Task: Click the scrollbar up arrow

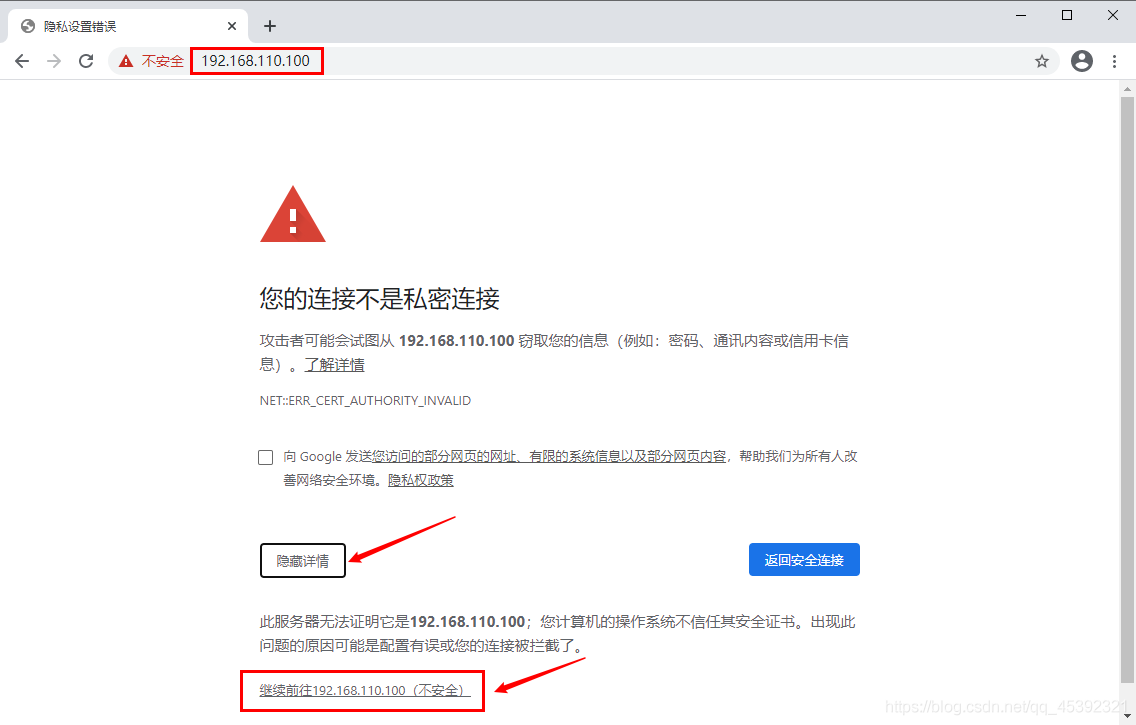Action: click(x=1127, y=88)
